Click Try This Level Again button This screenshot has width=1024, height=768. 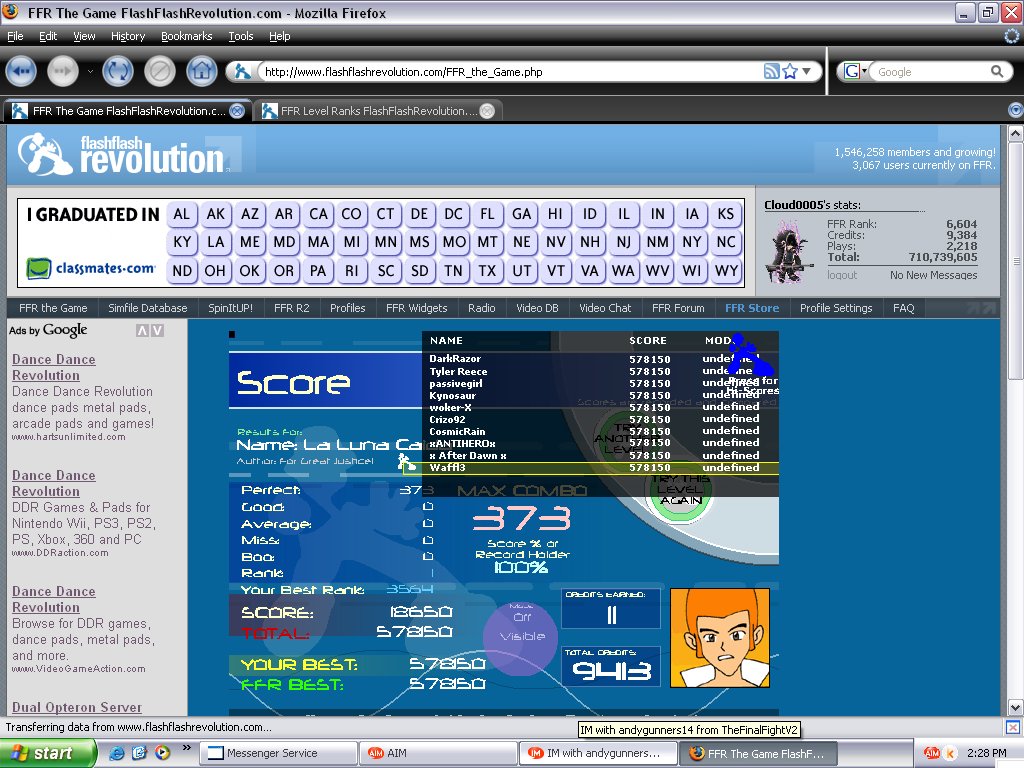pyautogui.click(x=680, y=490)
